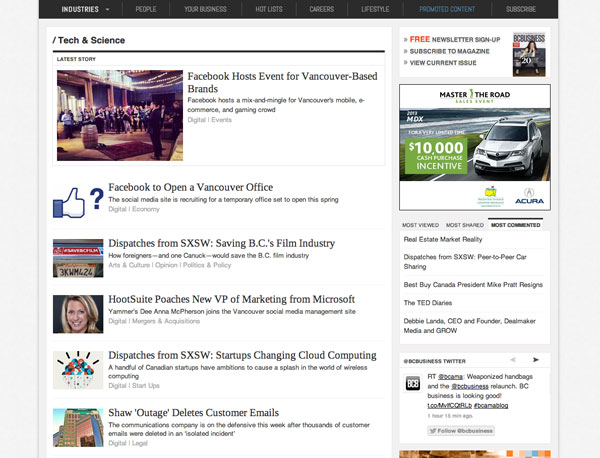Click the Politics & Policy tag
600x458 pixels.
tap(207, 265)
